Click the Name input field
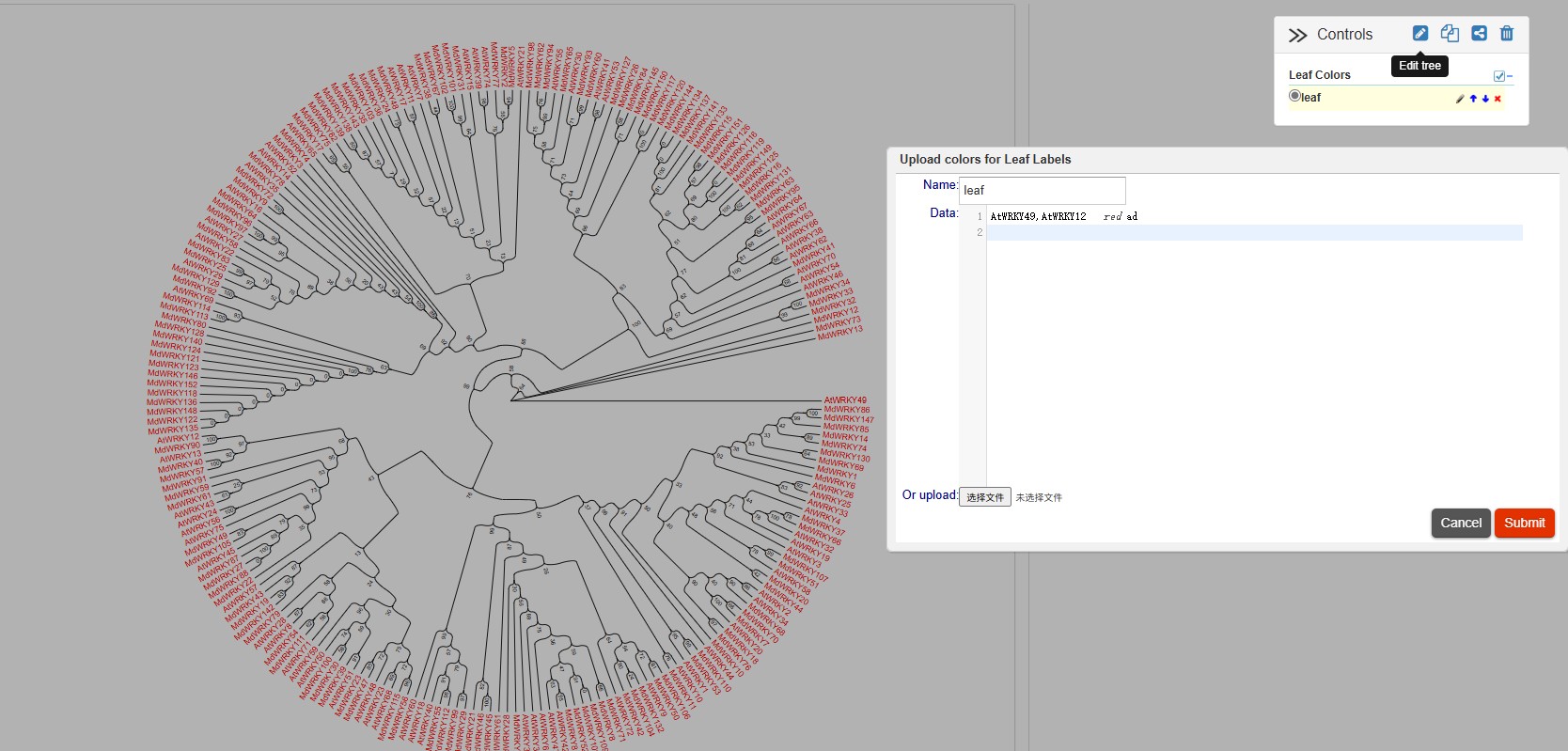The width and height of the screenshot is (1568, 751). [x=1042, y=191]
